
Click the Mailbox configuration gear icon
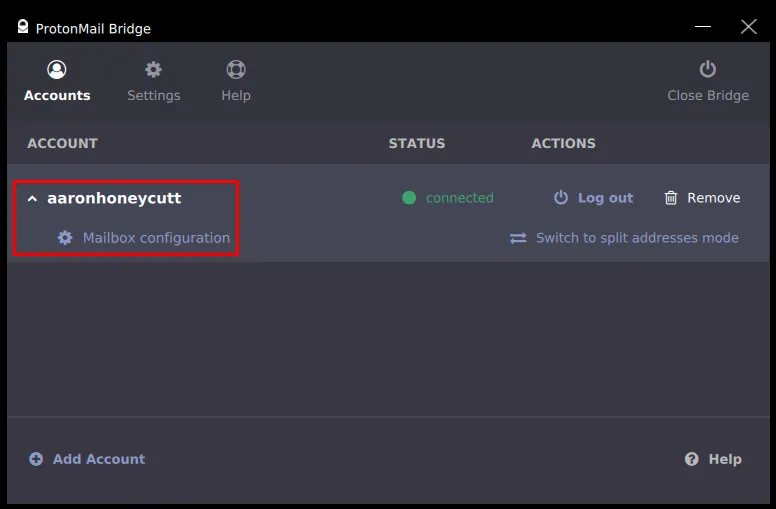65,238
